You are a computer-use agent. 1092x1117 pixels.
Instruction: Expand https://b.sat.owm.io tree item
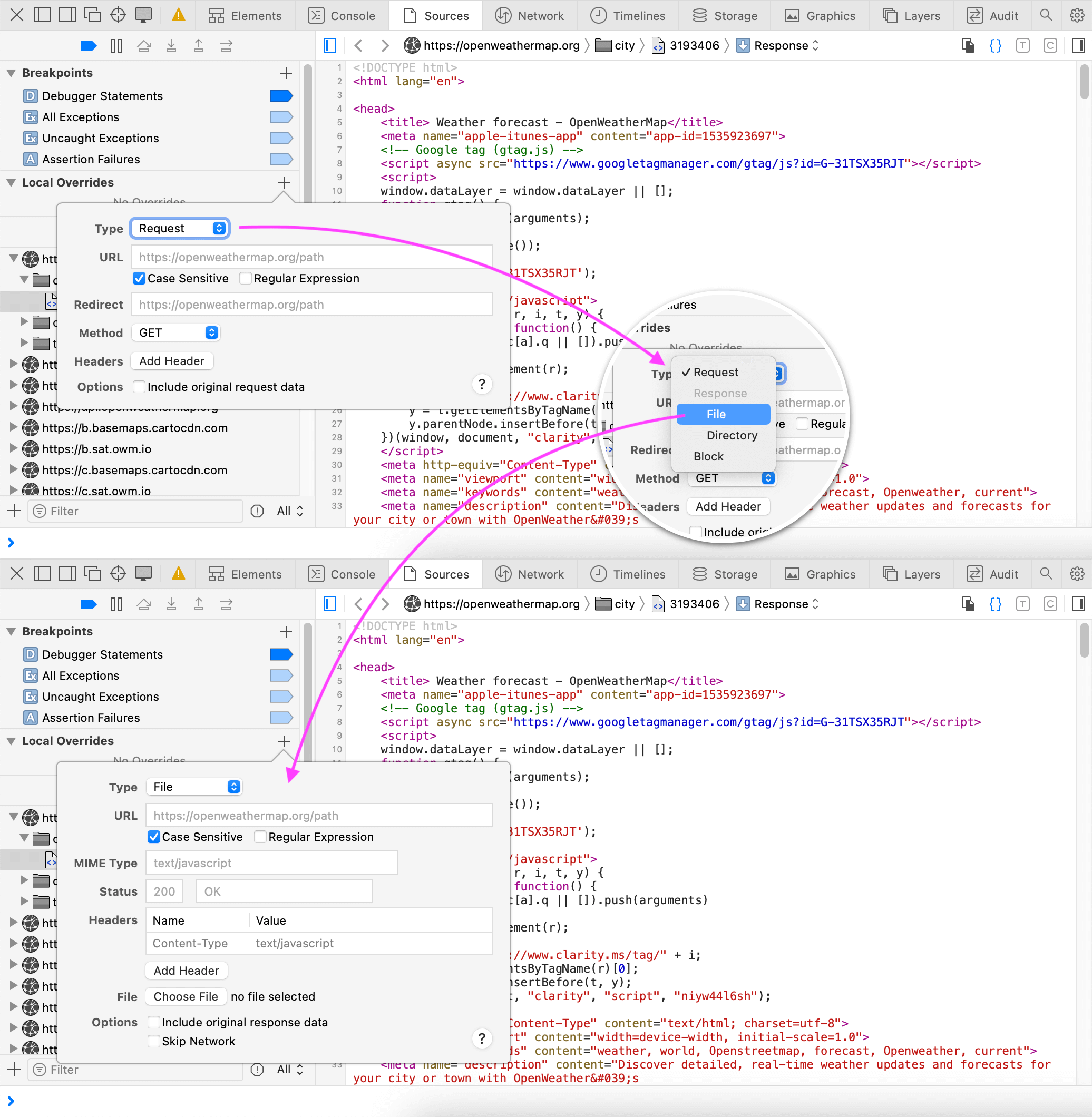pyautogui.click(x=14, y=448)
